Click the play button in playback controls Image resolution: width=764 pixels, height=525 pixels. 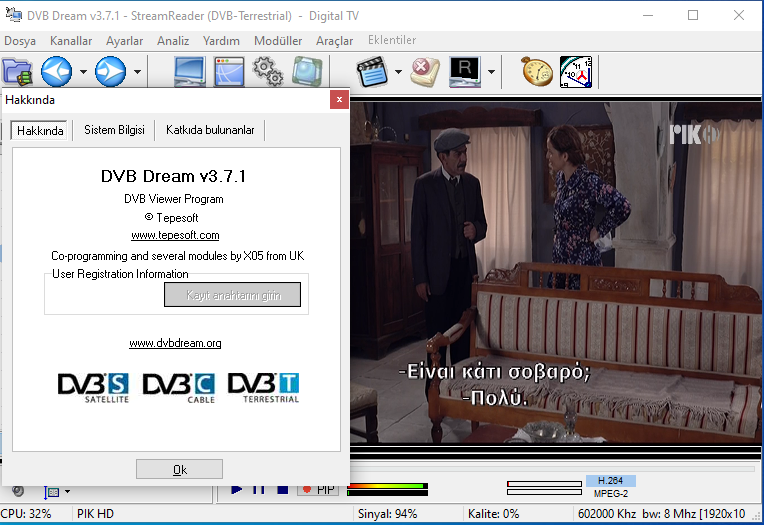pyautogui.click(x=236, y=489)
